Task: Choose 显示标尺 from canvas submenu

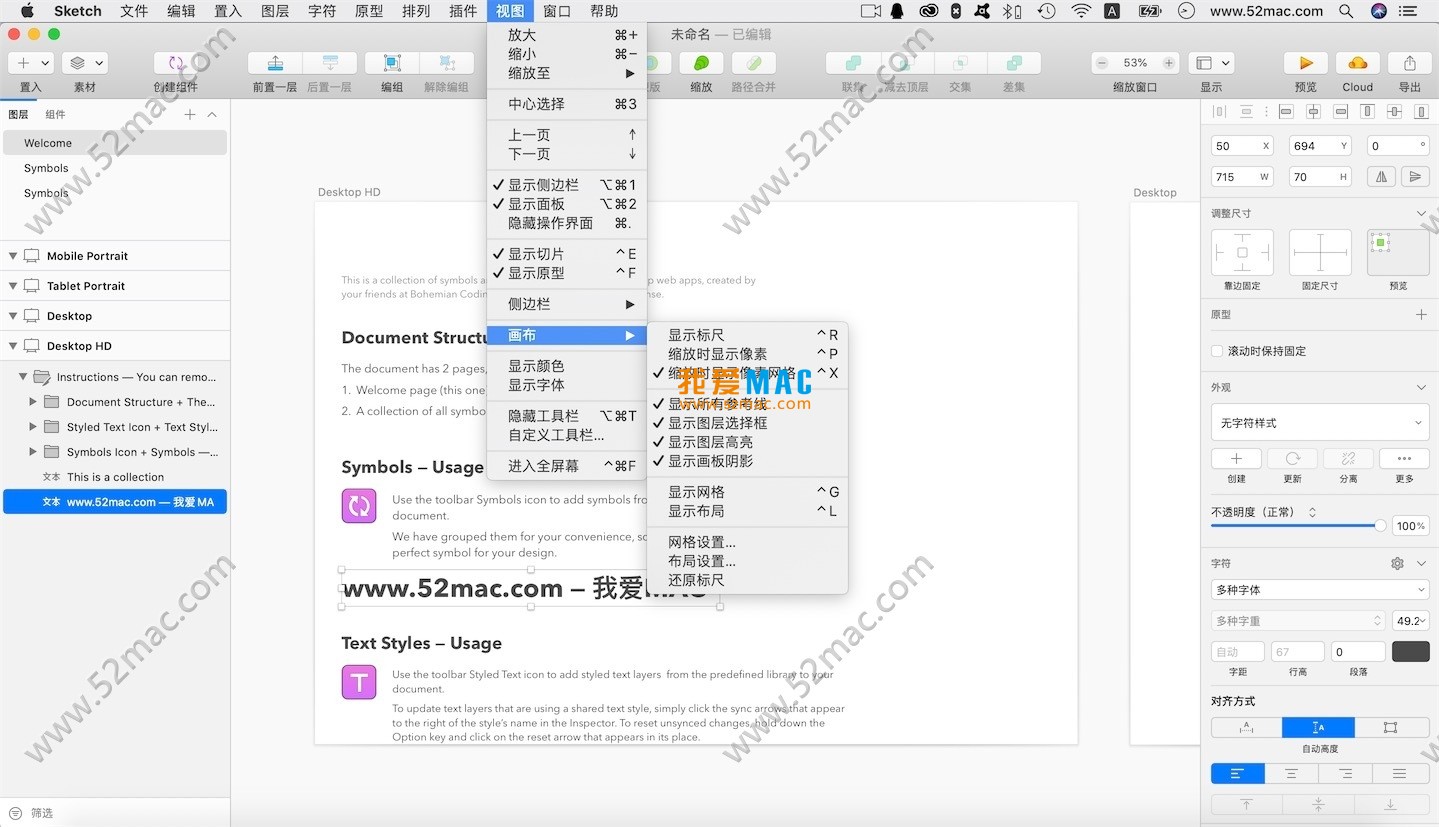Action: point(748,335)
